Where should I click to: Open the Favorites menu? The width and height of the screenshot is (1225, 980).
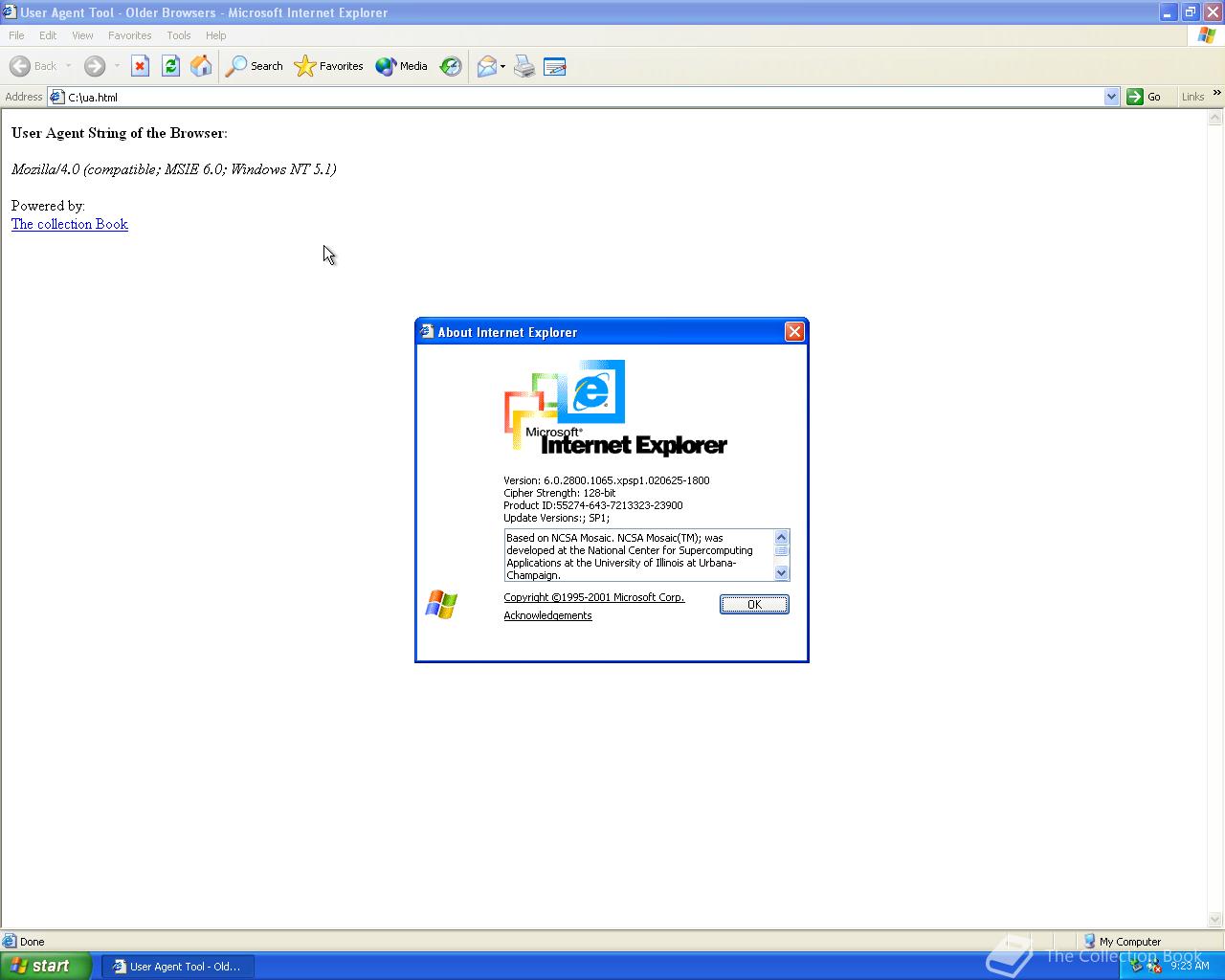coord(129,35)
